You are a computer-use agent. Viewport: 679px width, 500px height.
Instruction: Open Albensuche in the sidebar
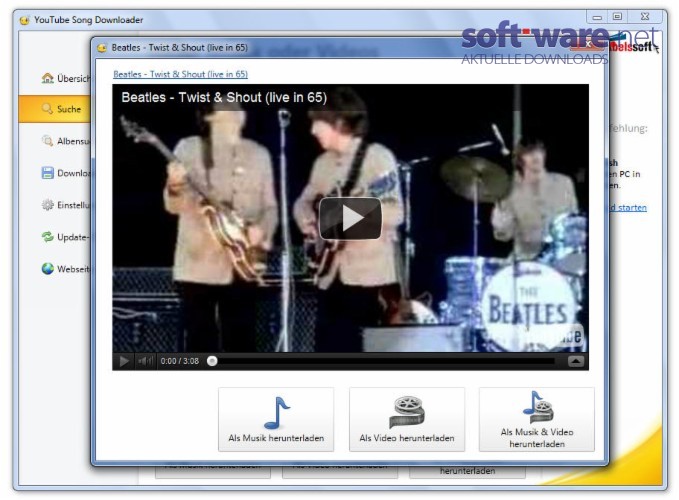66,141
